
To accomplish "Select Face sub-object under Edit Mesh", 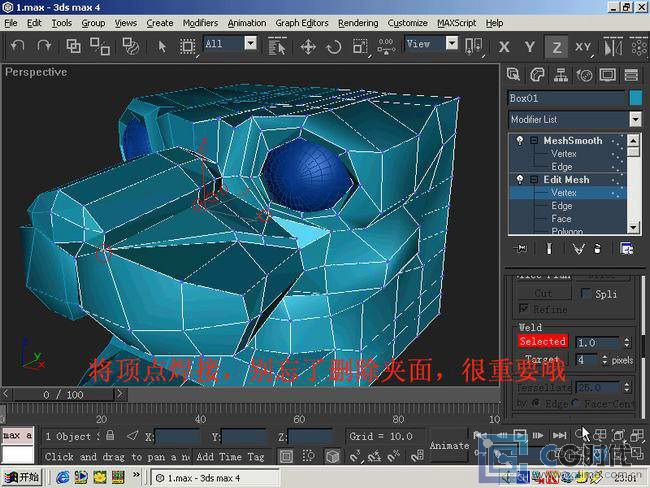I will click(x=561, y=219).
